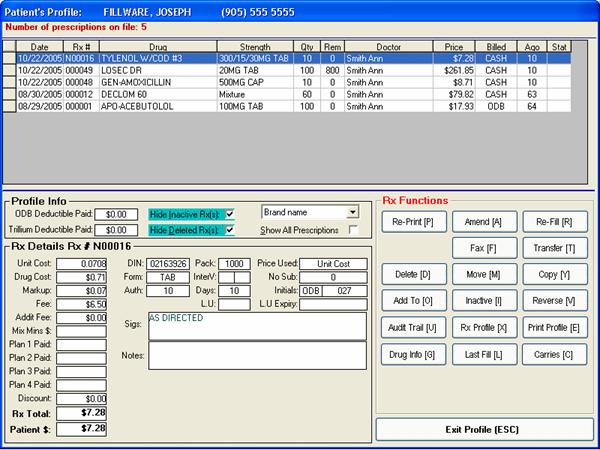Click the No Sub field
The image size is (600, 450).
(x=333, y=277)
